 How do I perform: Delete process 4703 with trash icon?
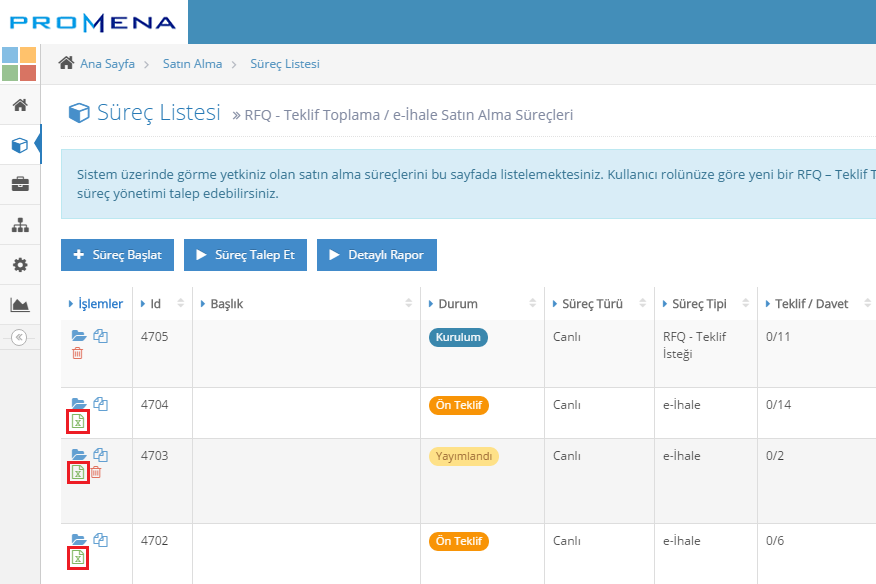pyautogui.click(x=96, y=472)
